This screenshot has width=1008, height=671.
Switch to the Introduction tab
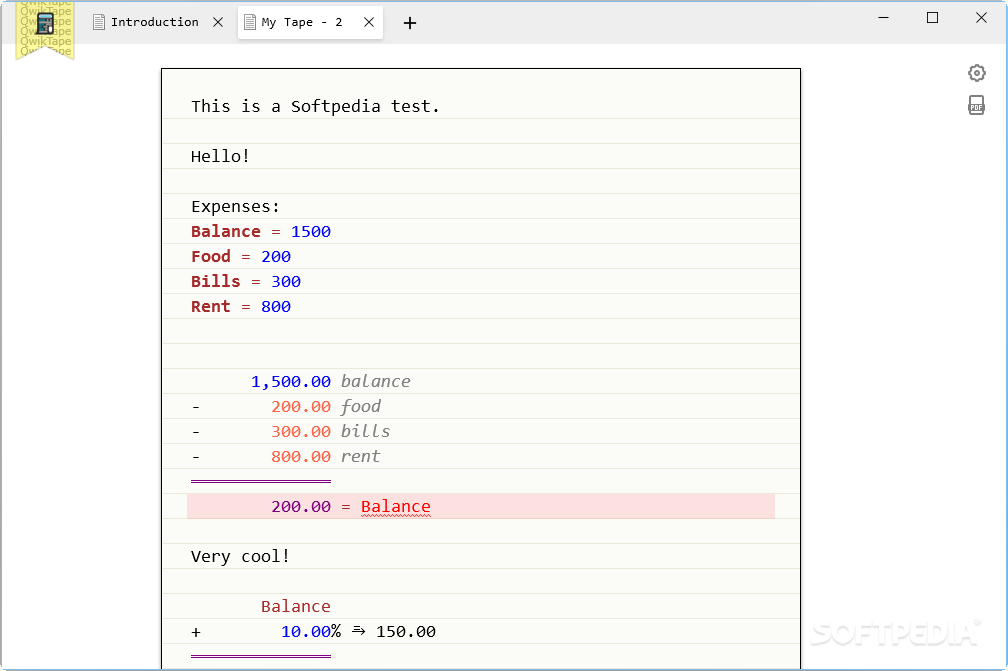(154, 22)
